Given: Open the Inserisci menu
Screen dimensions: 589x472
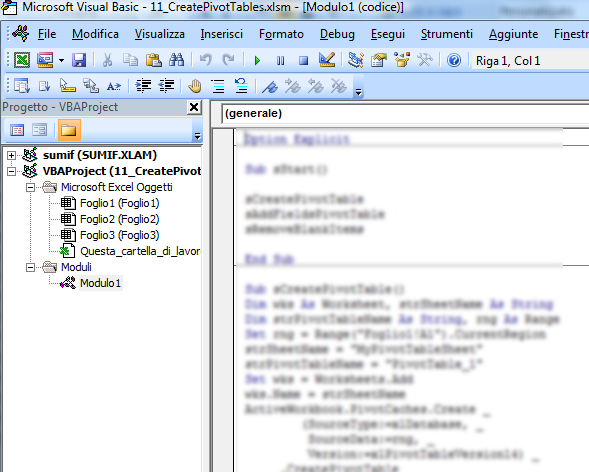Looking at the screenshot, I should coord(222,34).
